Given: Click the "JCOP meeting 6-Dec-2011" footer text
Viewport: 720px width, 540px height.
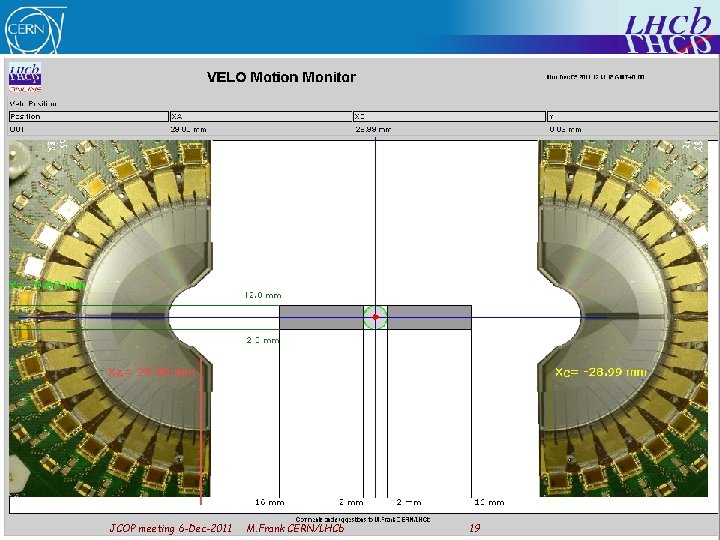Looking at the screenshot, I should coord(171,529).
